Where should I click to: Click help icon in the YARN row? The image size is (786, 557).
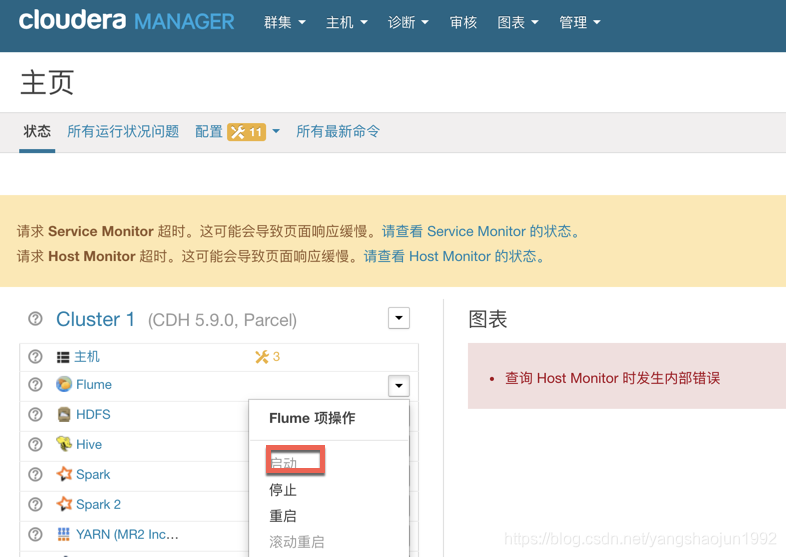pyautogui.click(x=35, y=534)
